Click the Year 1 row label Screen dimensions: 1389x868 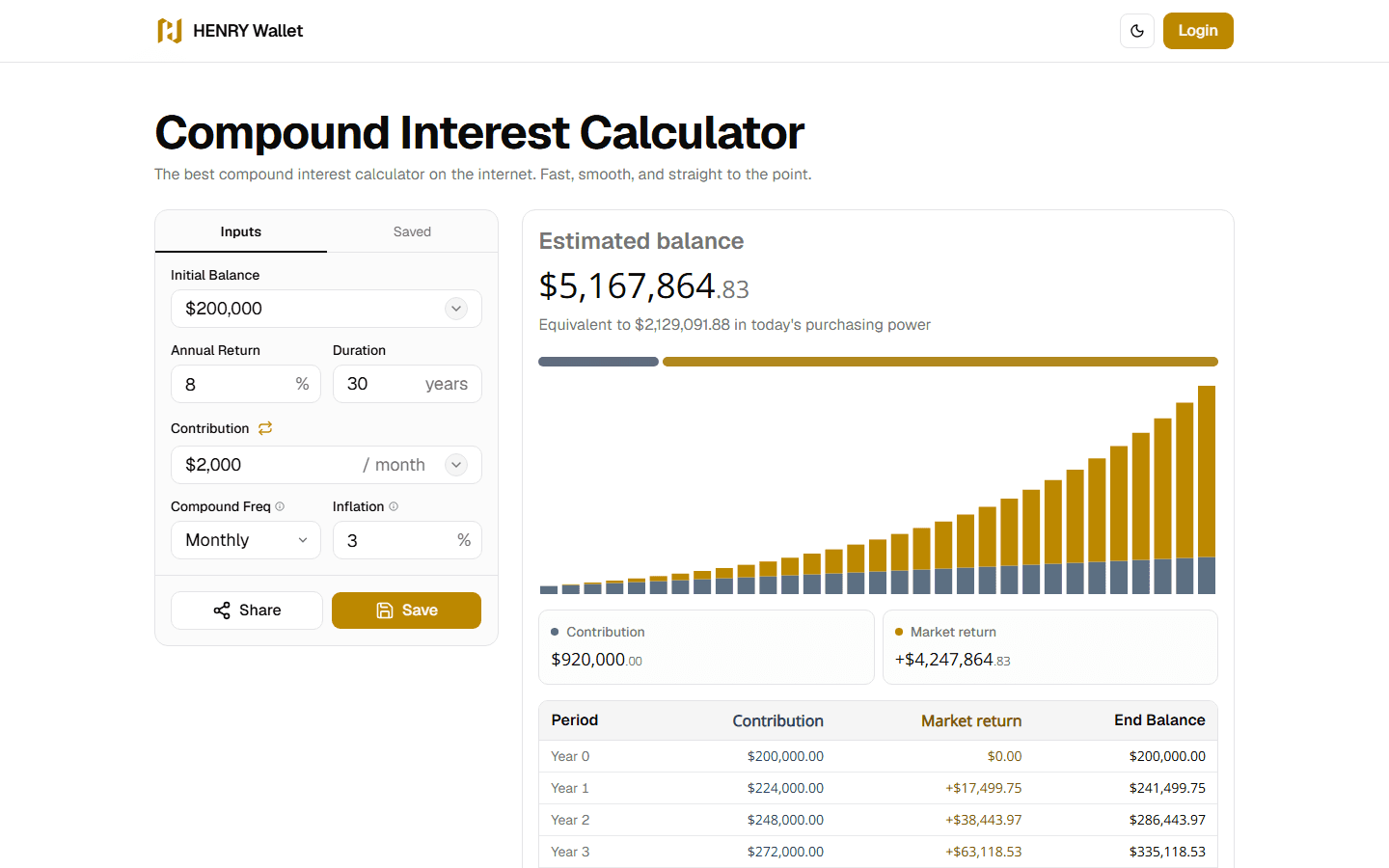pos(570,788)
